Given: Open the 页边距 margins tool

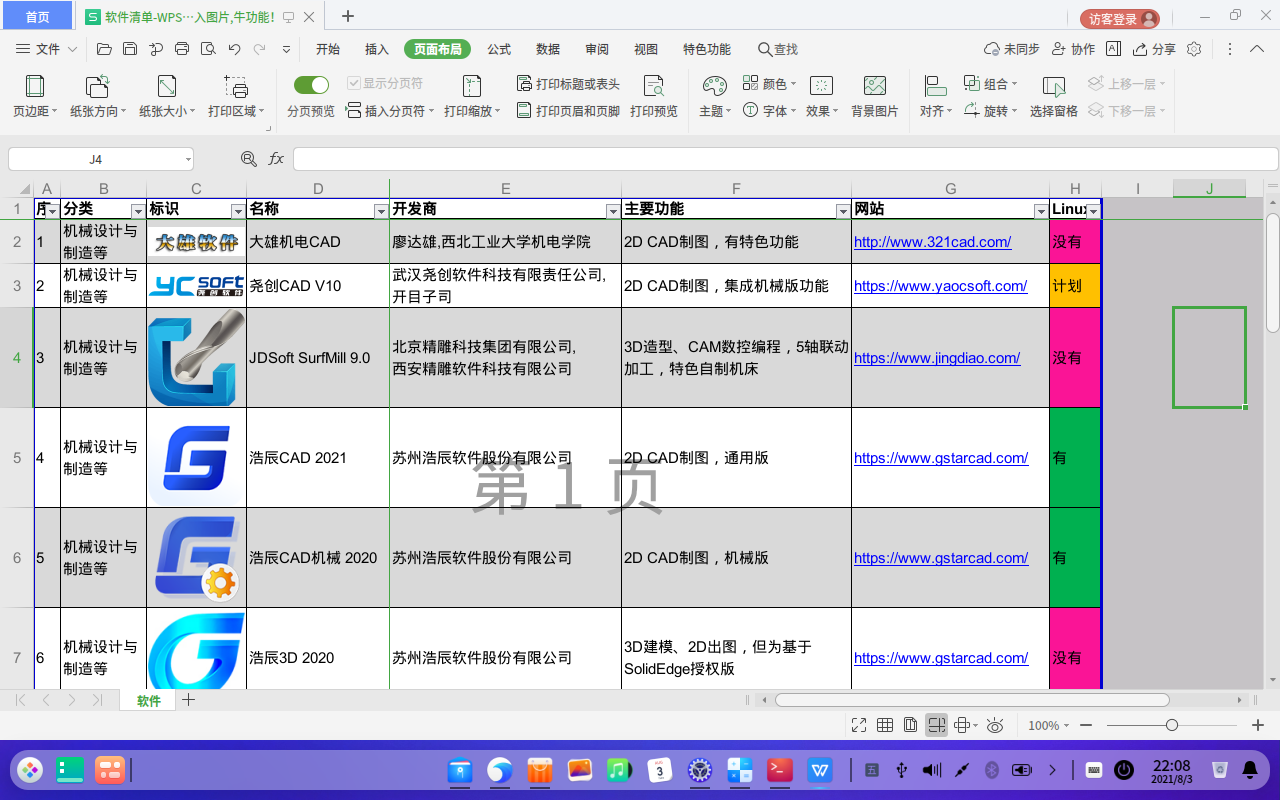Looking at the screenshot, I should [x=34, y=88].
